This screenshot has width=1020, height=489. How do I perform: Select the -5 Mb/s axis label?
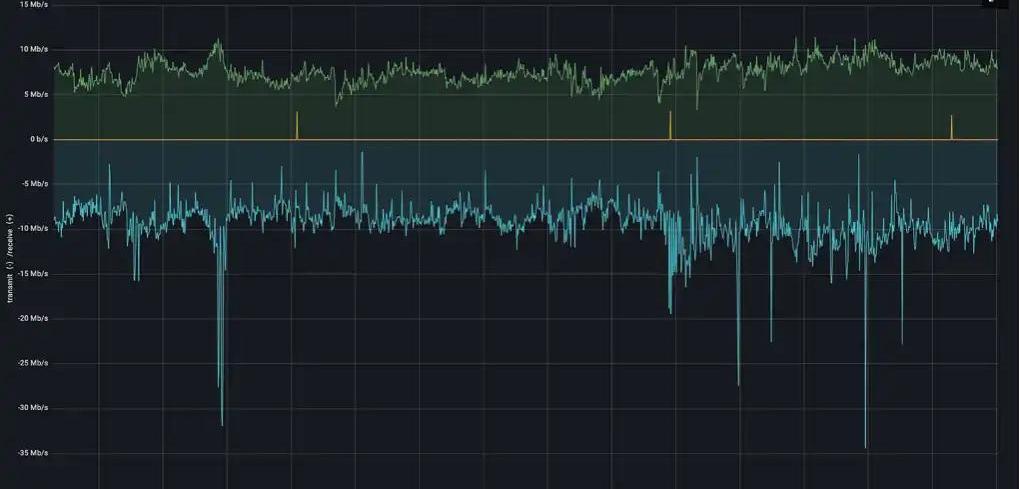(34, 184)
